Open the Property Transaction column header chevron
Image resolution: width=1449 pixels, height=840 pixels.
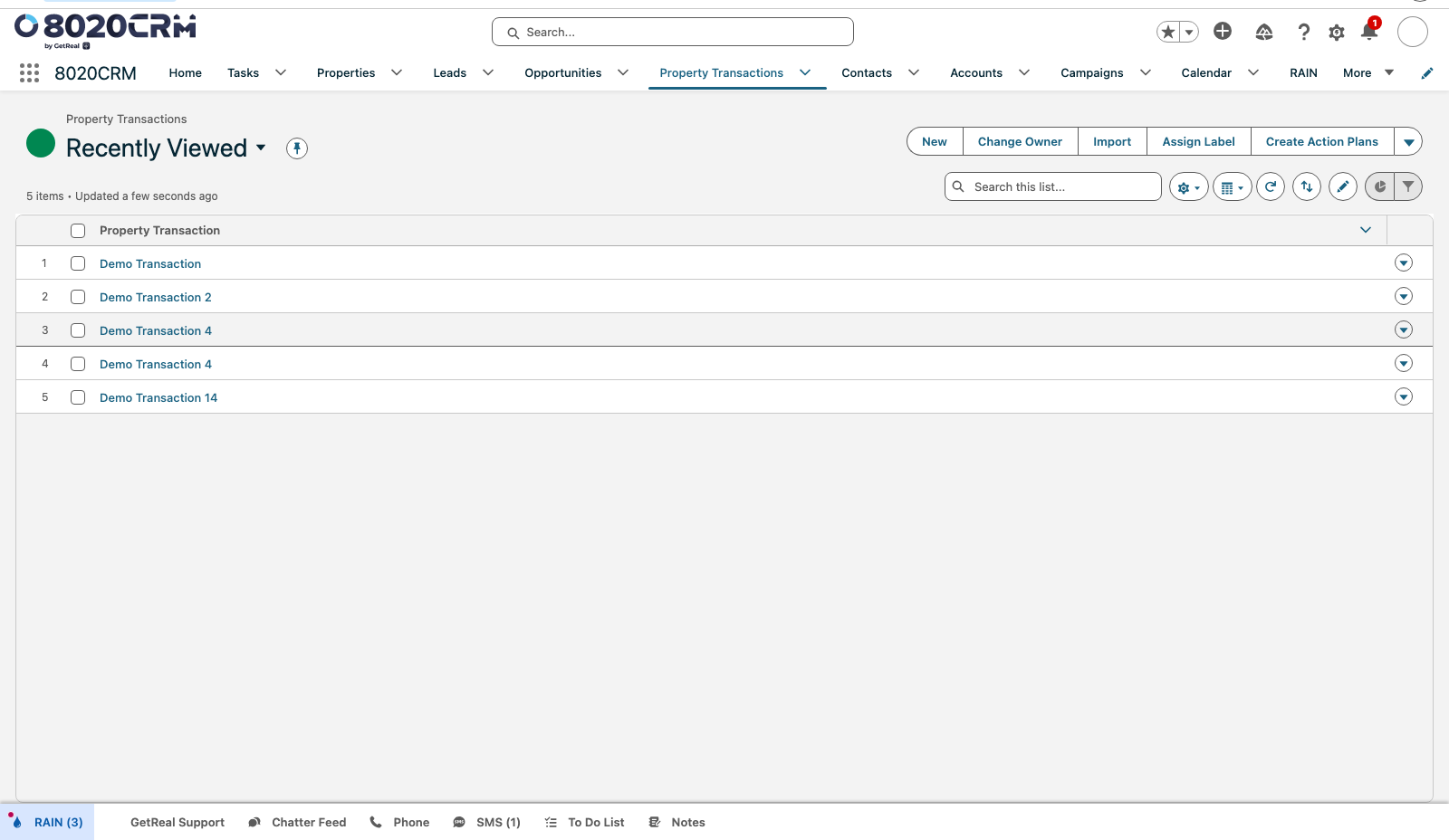pos(1366,230)
